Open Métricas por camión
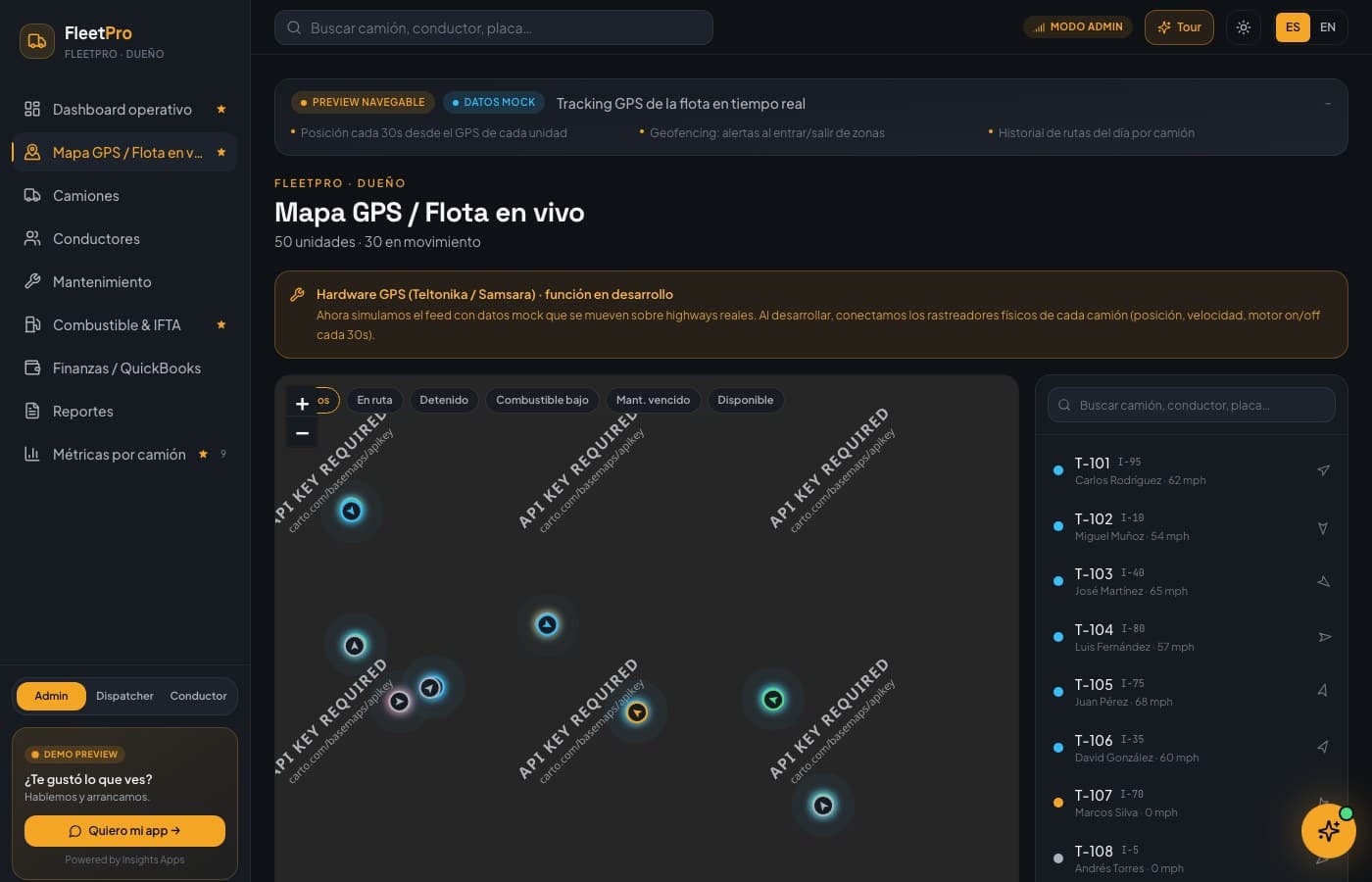Image resolution: width=1372 pixels, height=882 pixels. (x=124, y=454)
